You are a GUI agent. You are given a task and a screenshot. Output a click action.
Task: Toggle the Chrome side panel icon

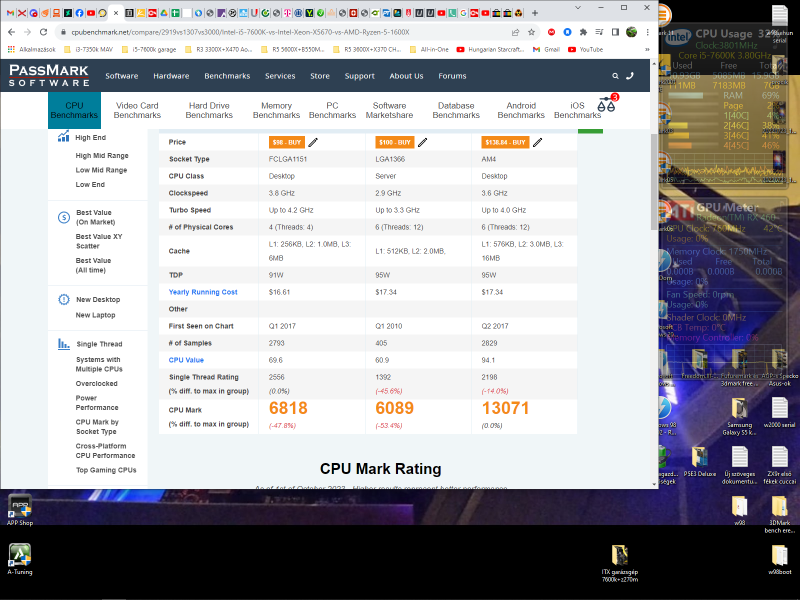(x=615, y=32)
